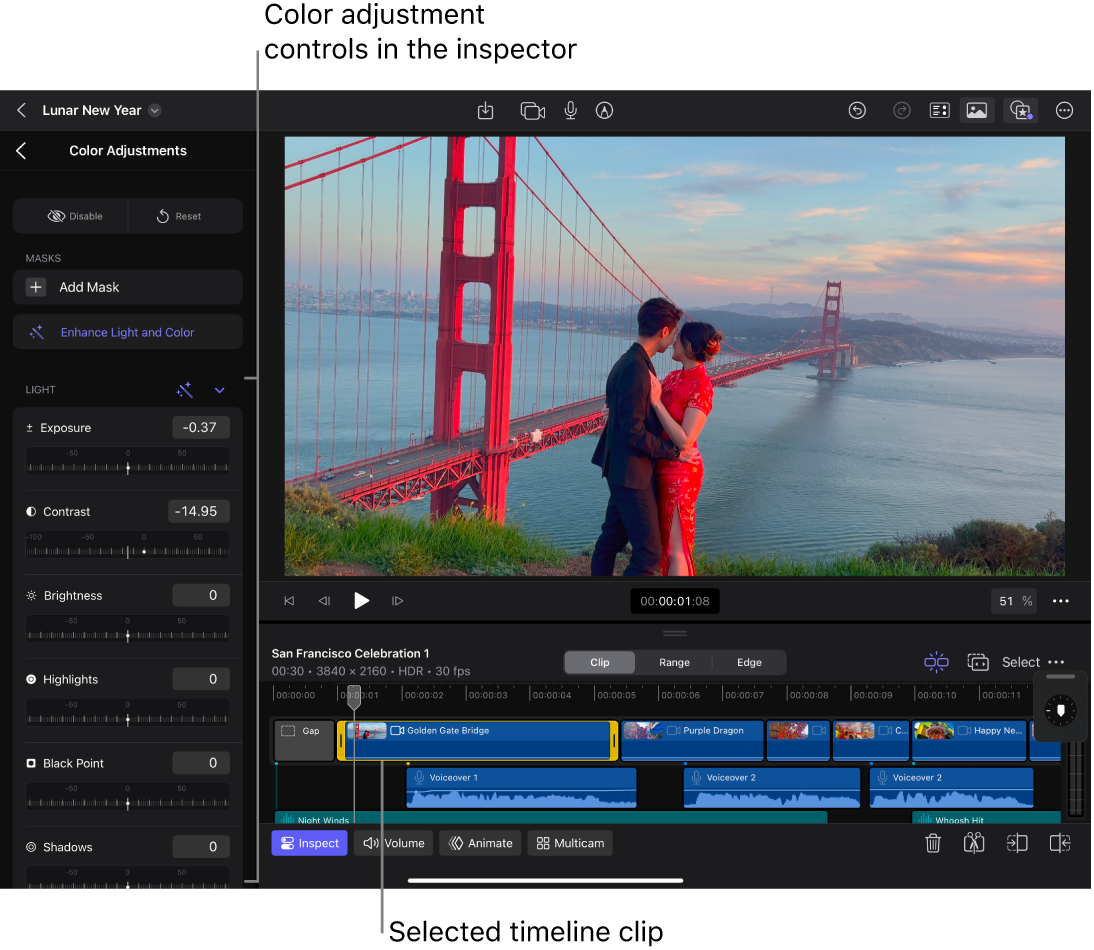Adjust the Brightness slider
This screenshot has width=1094, height=950.
click(x=128, y=629)
